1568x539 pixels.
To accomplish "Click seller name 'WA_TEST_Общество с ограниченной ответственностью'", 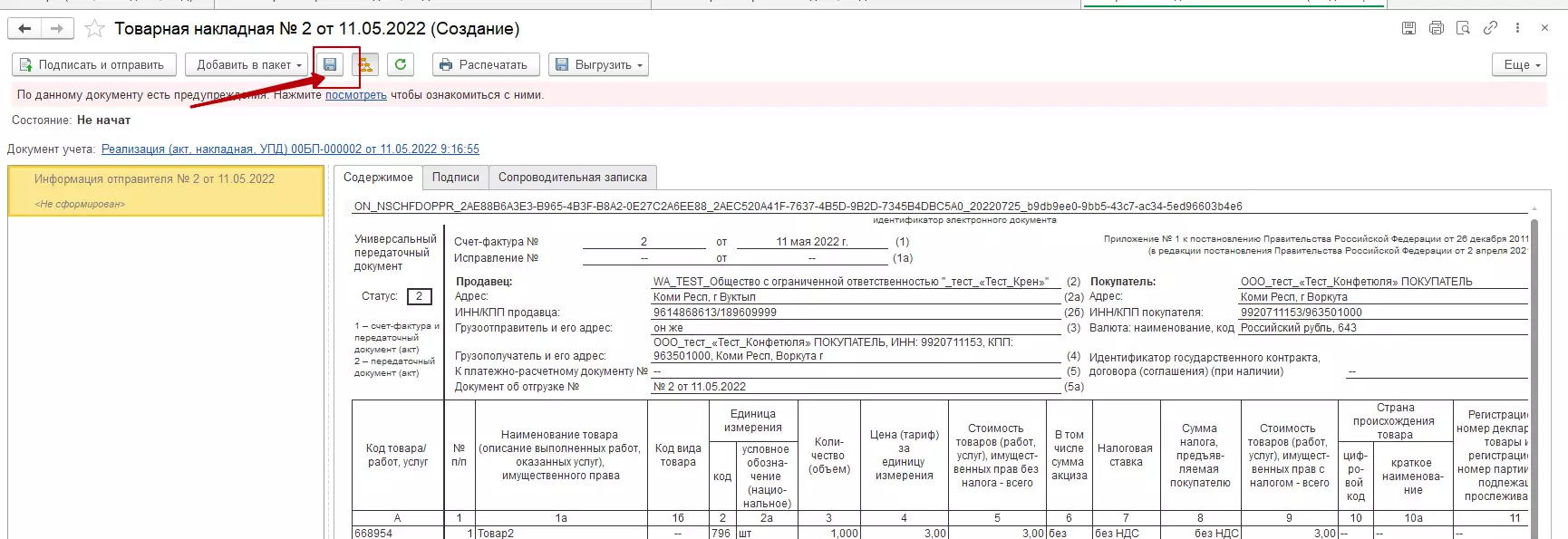I will tap(850, 282).
